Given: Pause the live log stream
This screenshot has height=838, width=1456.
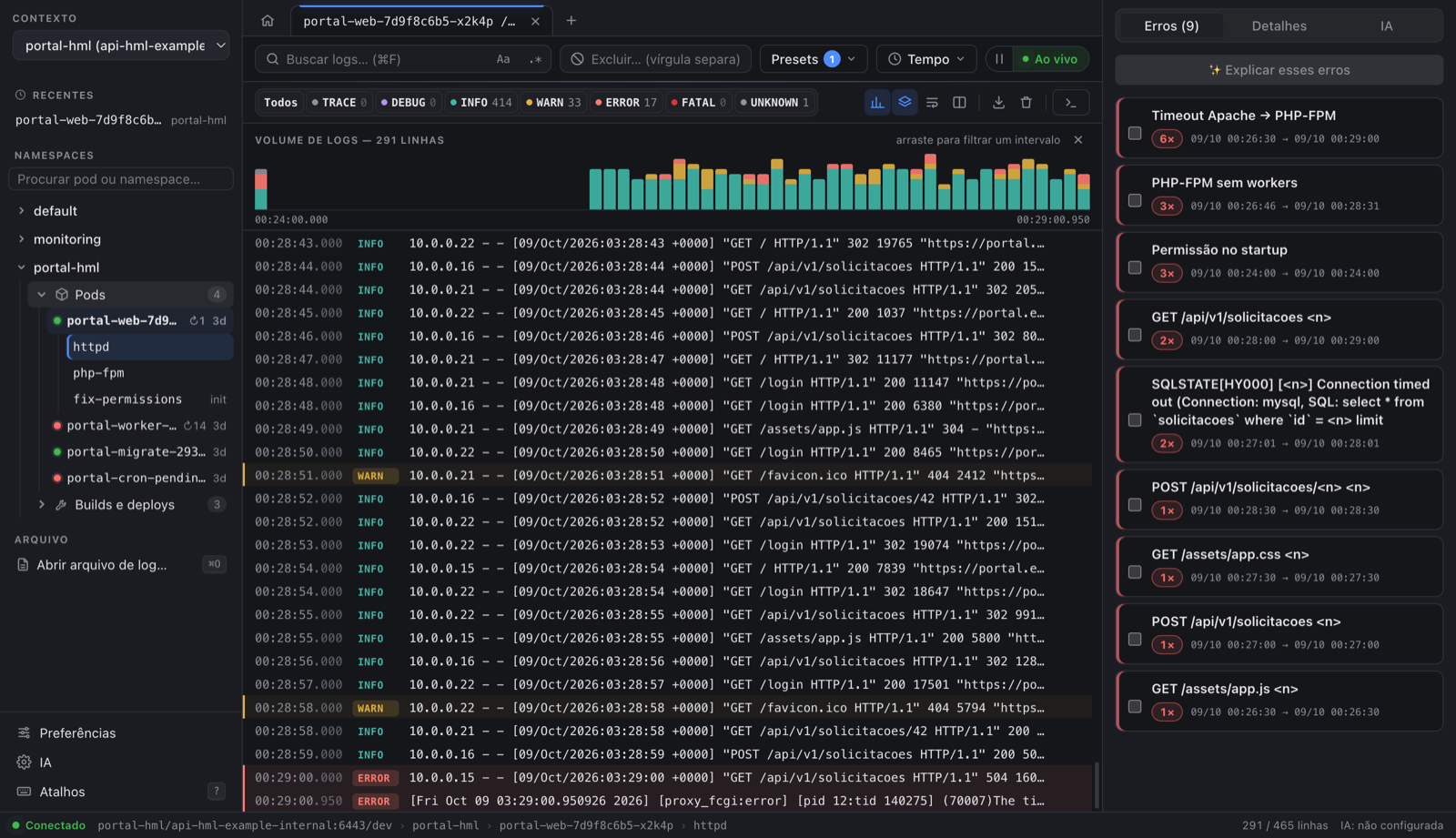Looking at the screenshot, I should (999, 59).
